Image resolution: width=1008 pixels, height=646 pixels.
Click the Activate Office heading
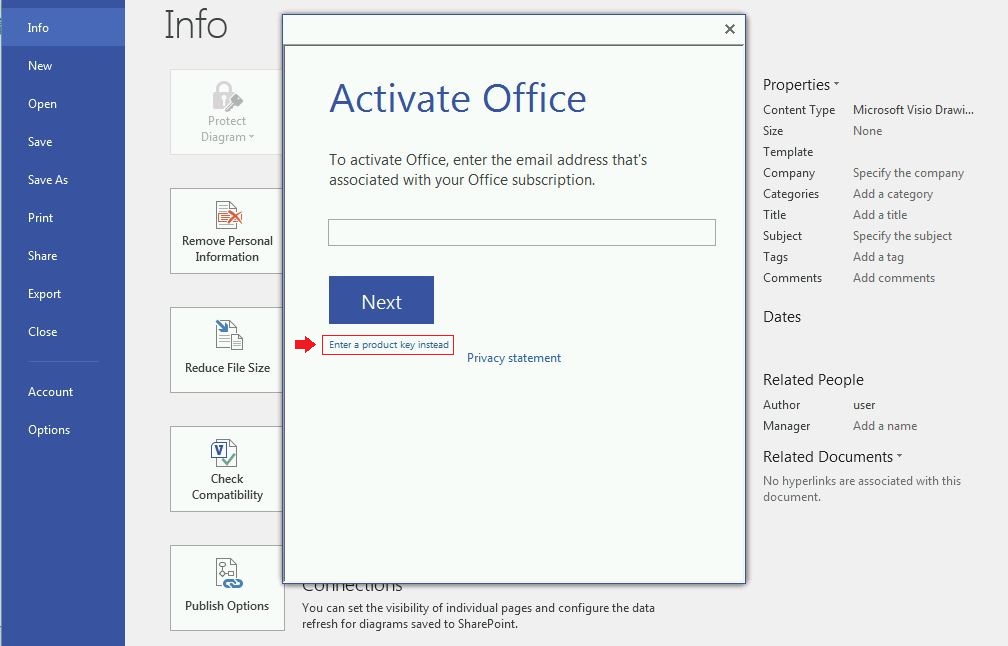point(458,98)
